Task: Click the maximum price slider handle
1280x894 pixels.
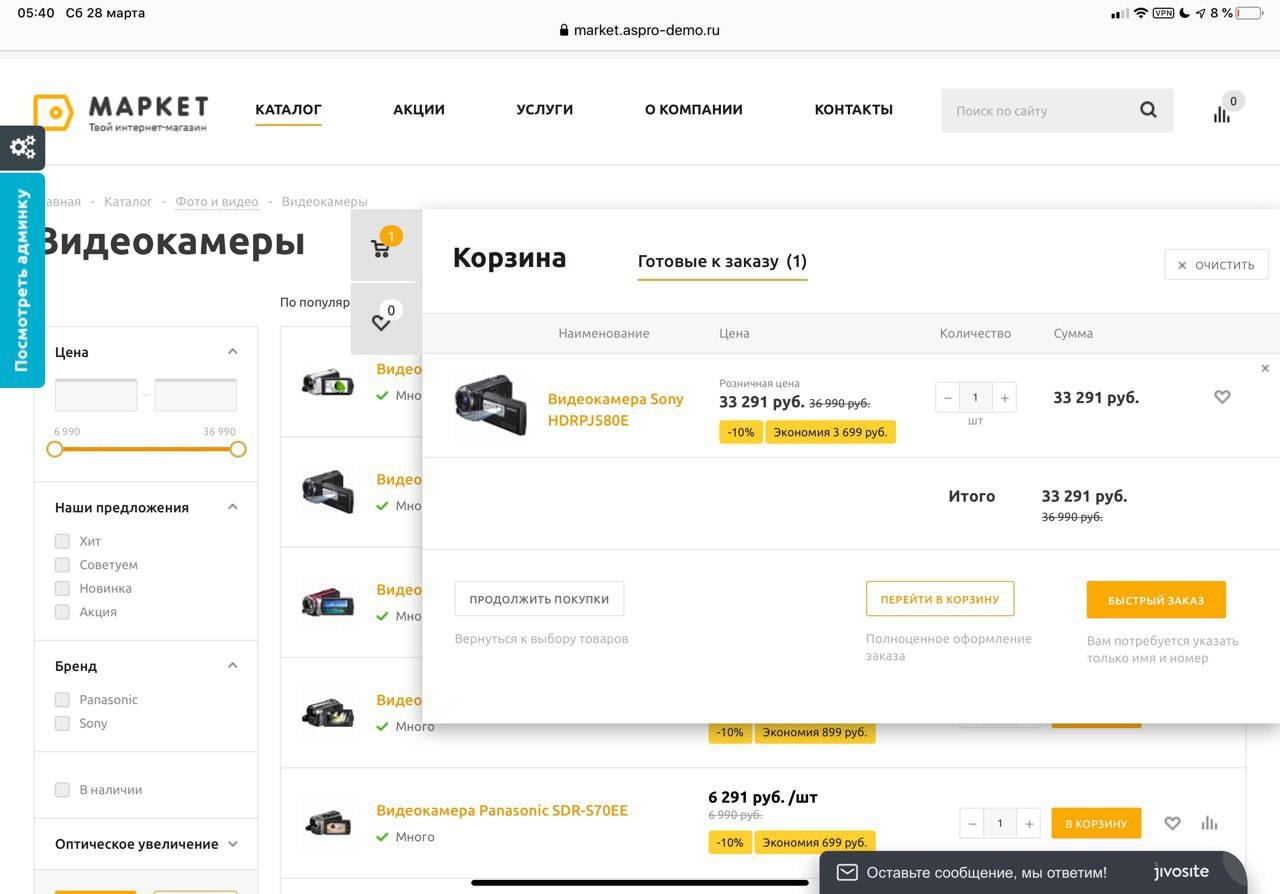Action: click(238, 449)
